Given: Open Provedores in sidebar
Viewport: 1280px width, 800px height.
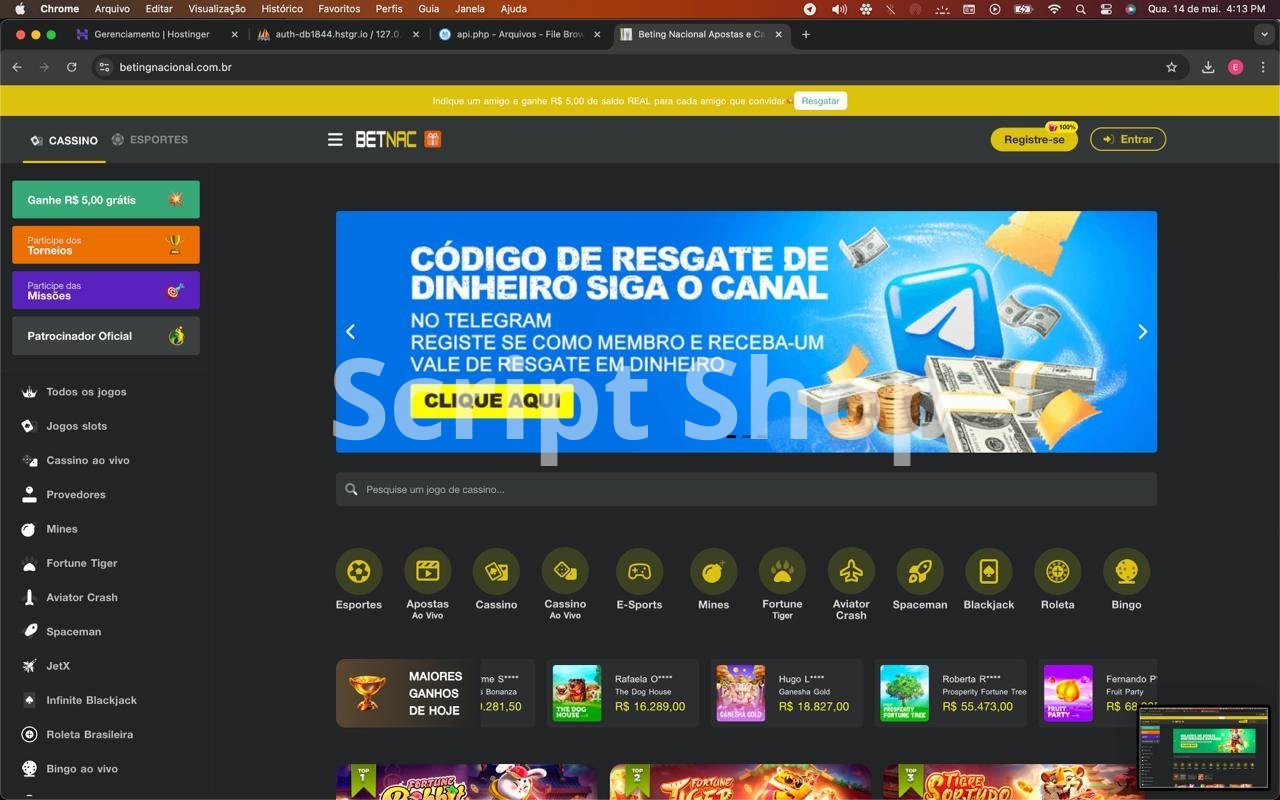Looking at the screenshot, I should point(76,495).
